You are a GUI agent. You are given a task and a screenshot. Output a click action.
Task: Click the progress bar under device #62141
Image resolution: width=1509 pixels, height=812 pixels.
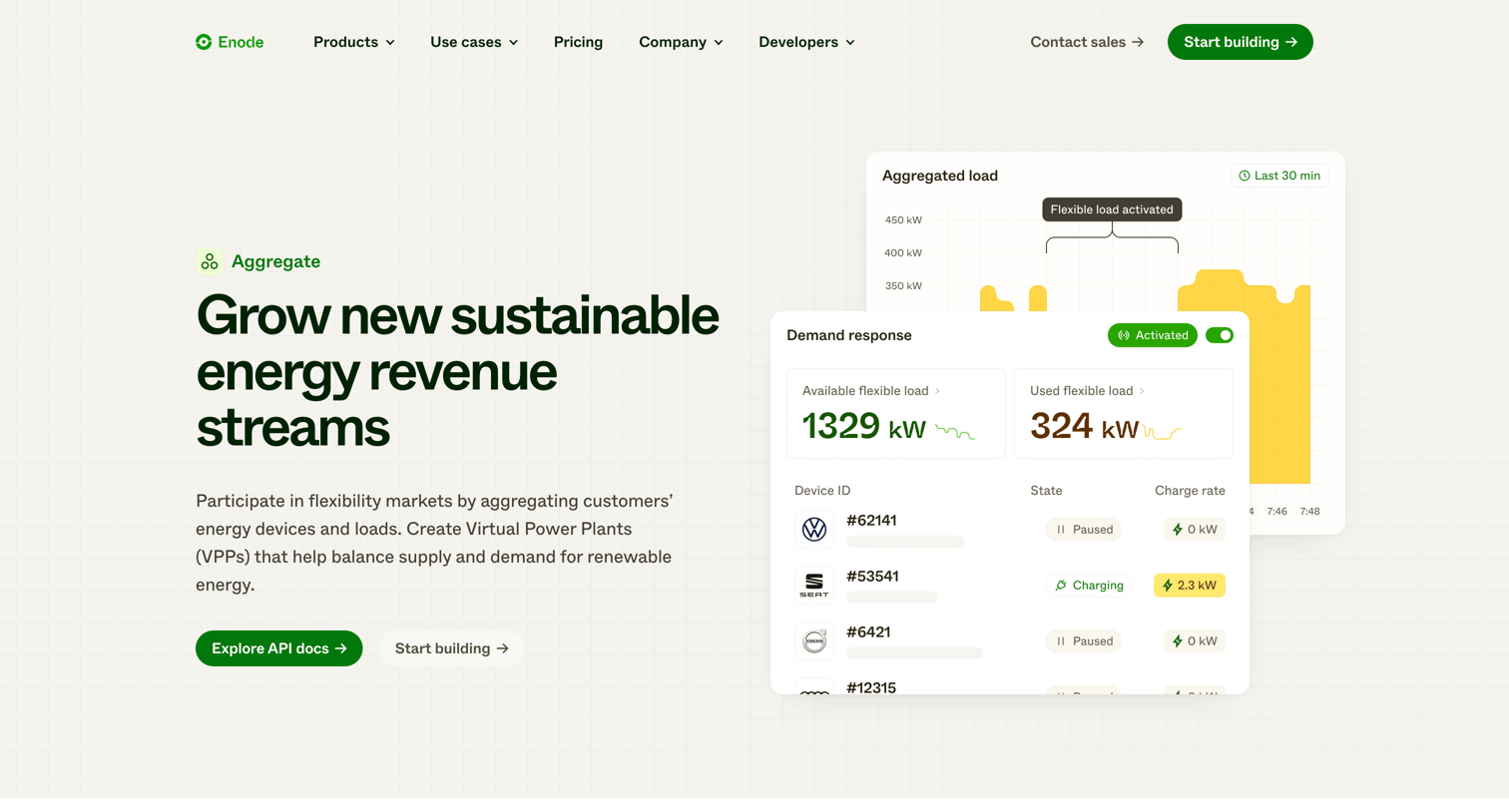[905, 542]
